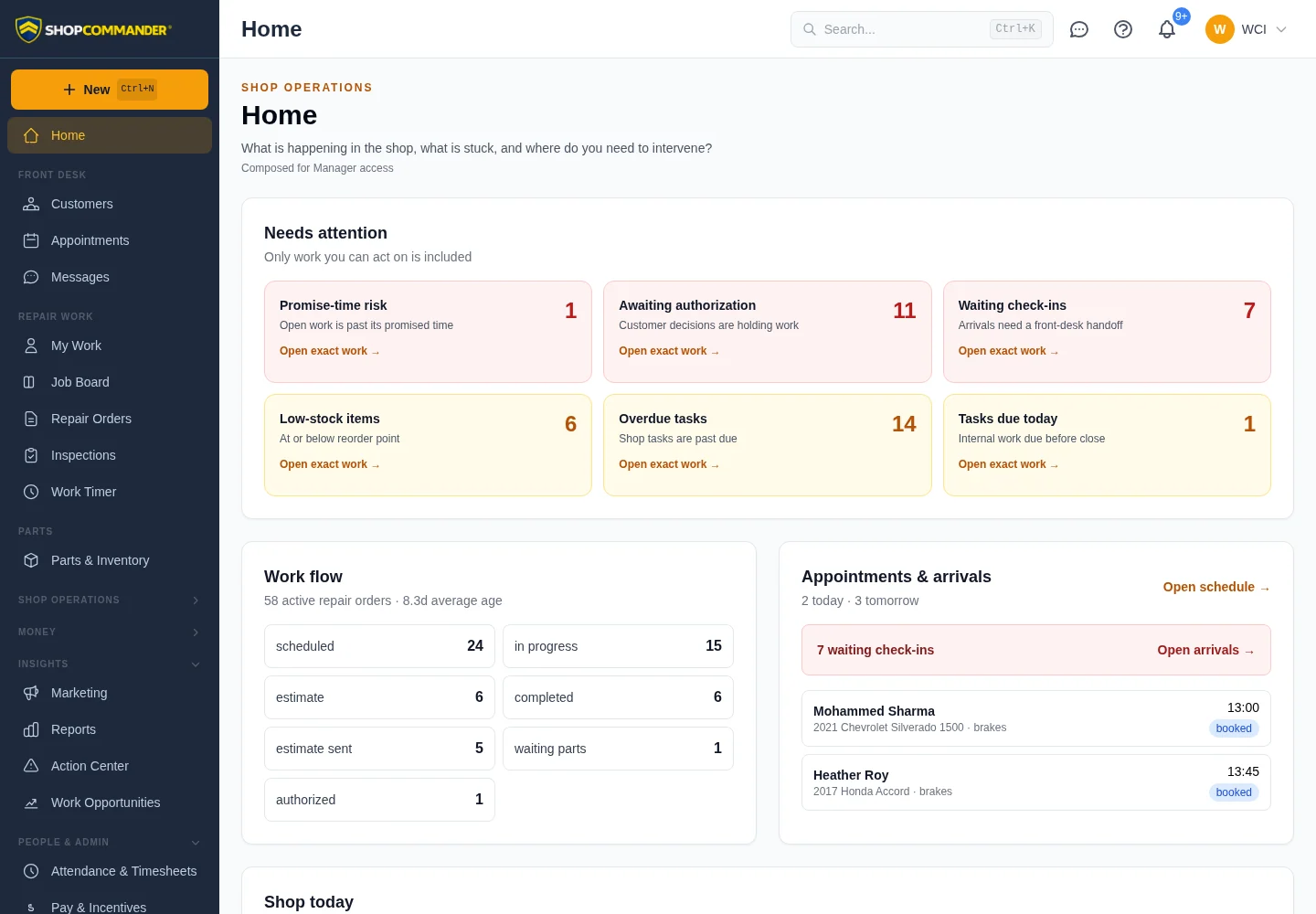This screenshot has width=1316, height=914.
Task: Open the authorized work flow tile
Action: (379, 800)
